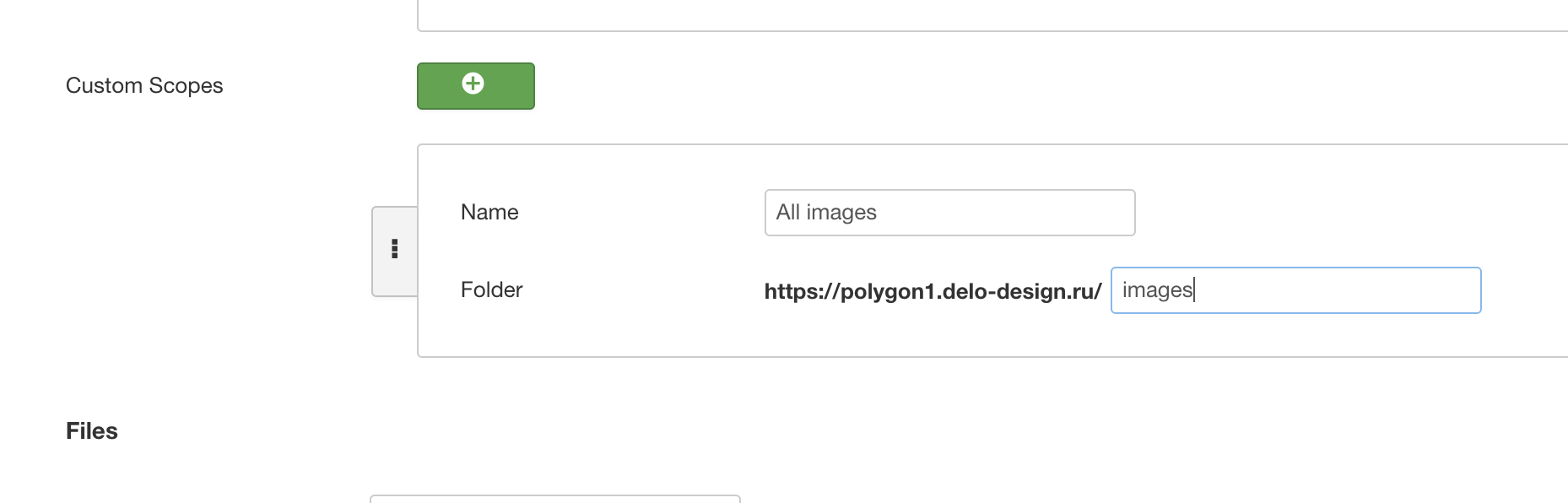Screen dimensions: 1568x503
Task: Click the Files section heading
Action: (x=92, y=430)
